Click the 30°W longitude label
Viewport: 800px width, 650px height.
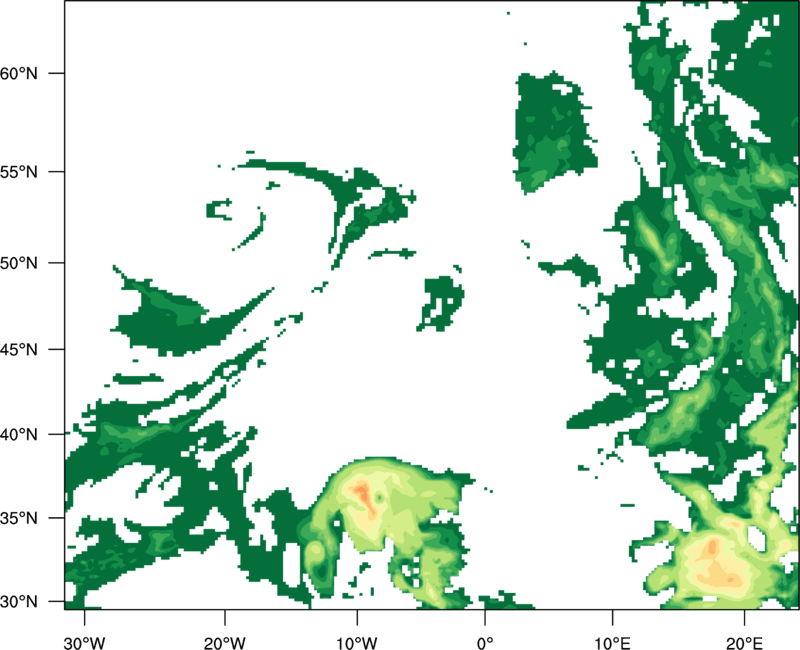tap(85, 643)
